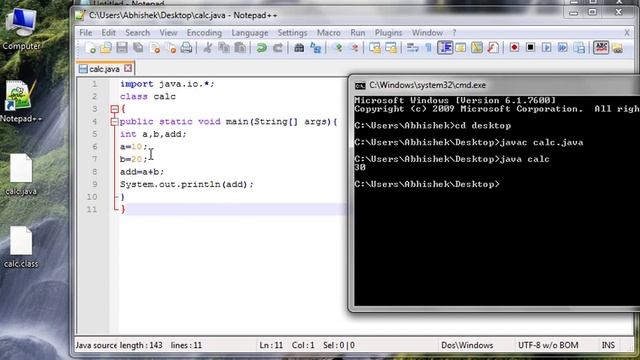640x360 pixels.
Task: Click the Zoom In toolbar icon
Action: [338, 48]
